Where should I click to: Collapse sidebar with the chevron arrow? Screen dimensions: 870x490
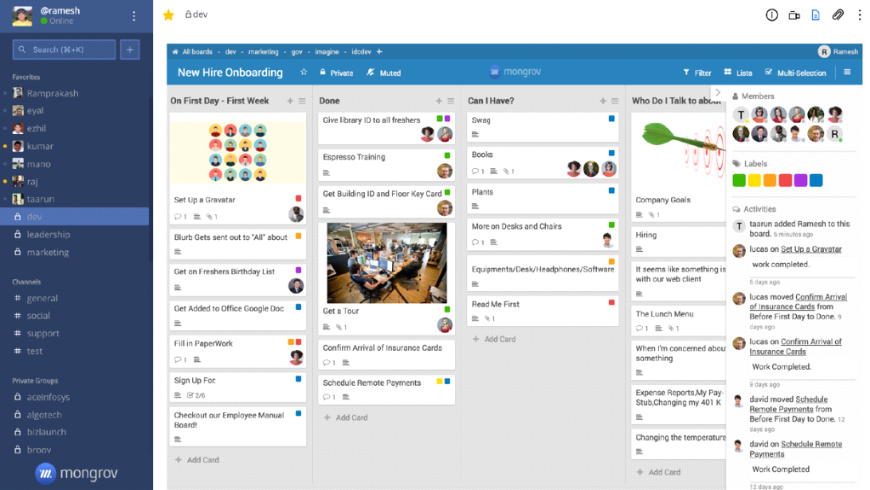[717, 93]
